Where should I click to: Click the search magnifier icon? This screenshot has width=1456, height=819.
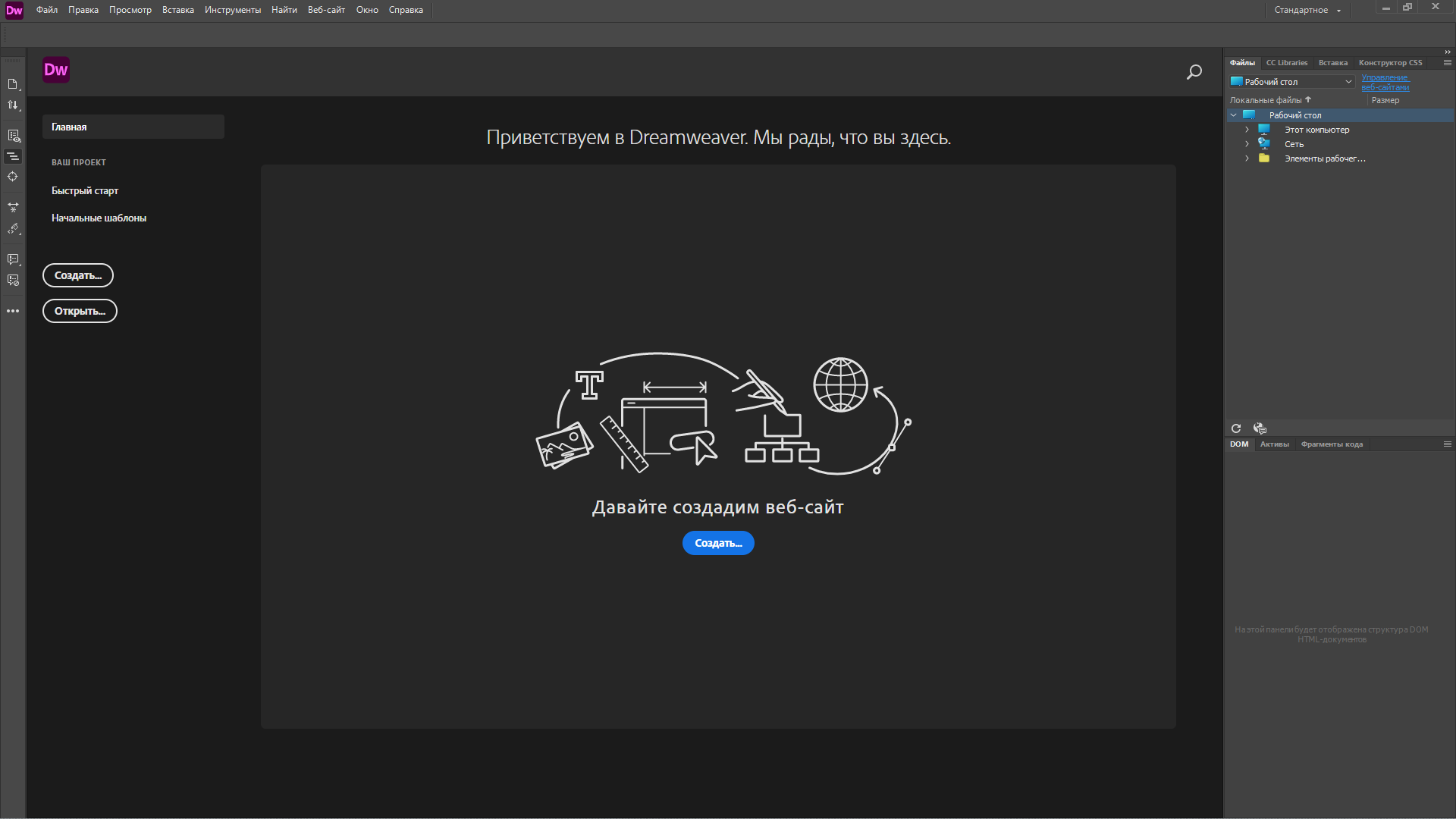pyautogui.click(x=1194, y=72)
